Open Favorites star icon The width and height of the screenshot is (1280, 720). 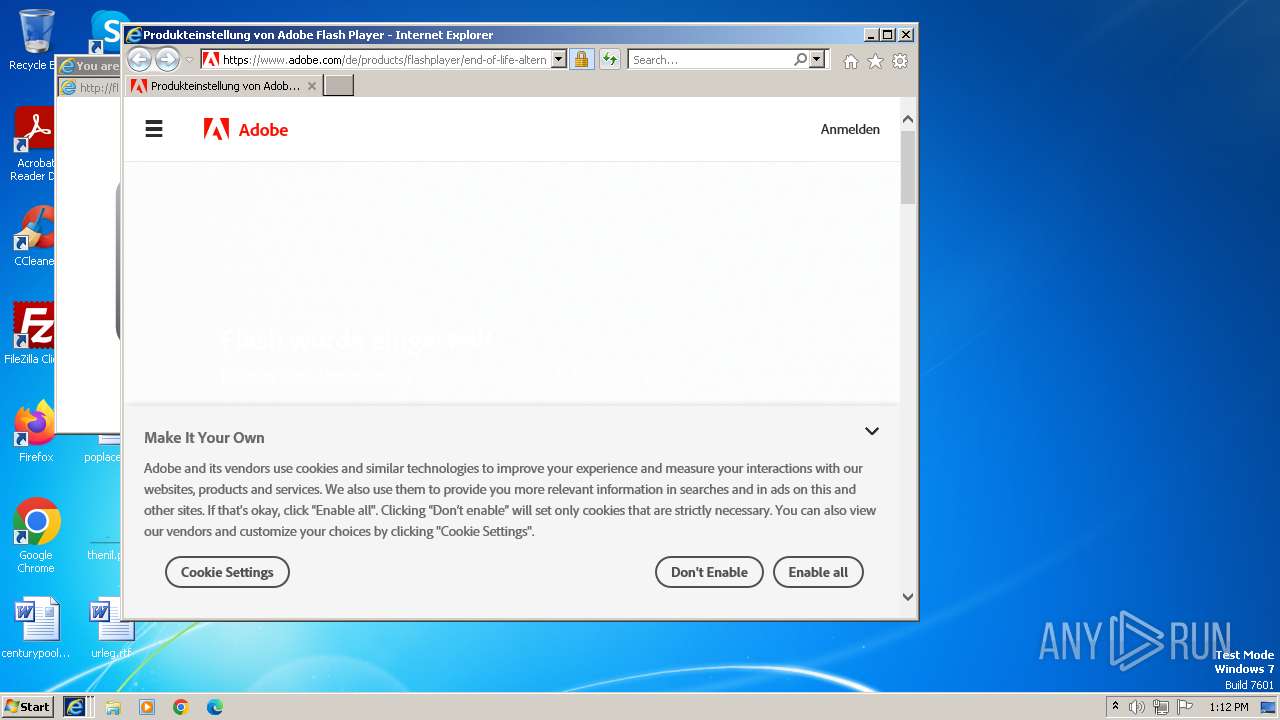pos(875,61)
